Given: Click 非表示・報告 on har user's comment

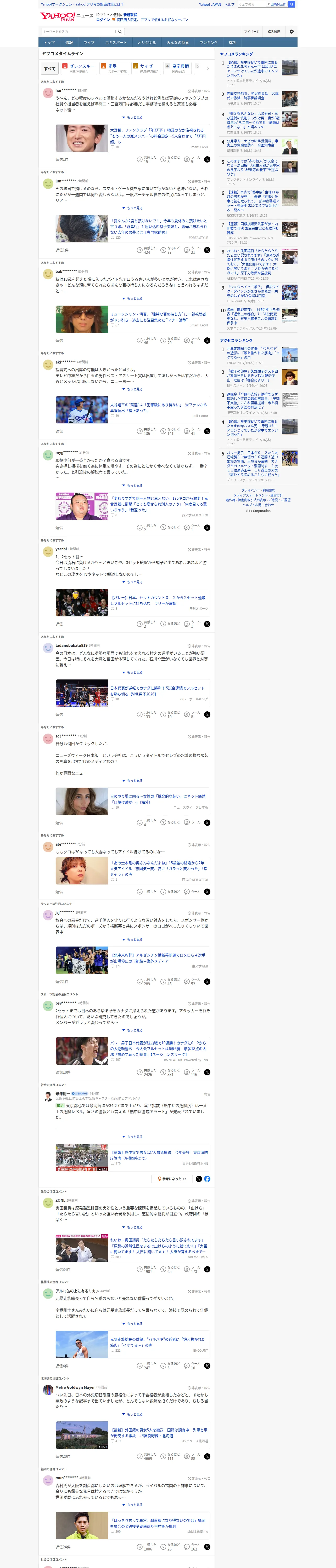Looking at the screenshot, I should 199,91.
